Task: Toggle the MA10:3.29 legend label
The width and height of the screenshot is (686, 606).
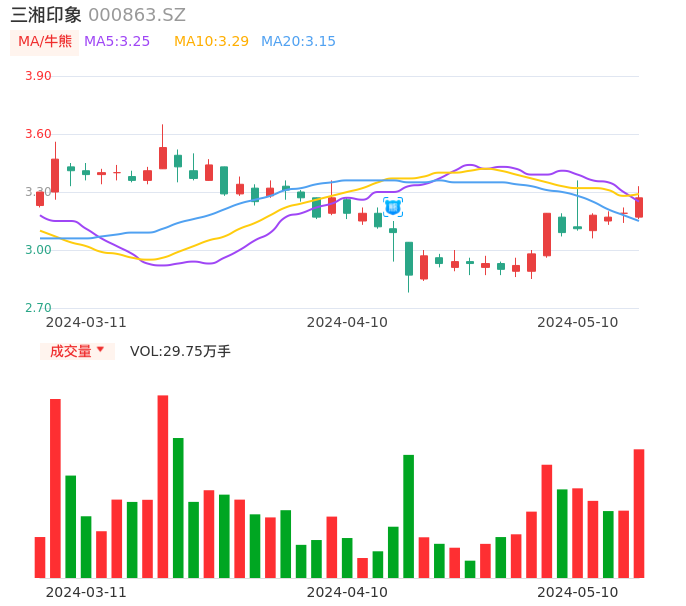Action: tap(211, 42)
